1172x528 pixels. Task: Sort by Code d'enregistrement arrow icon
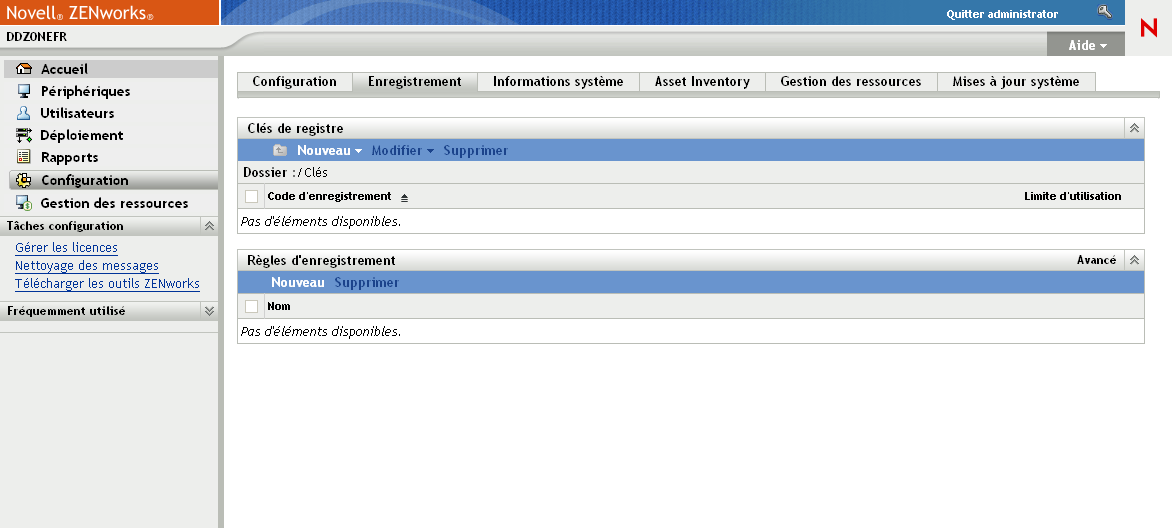point(404,197)
